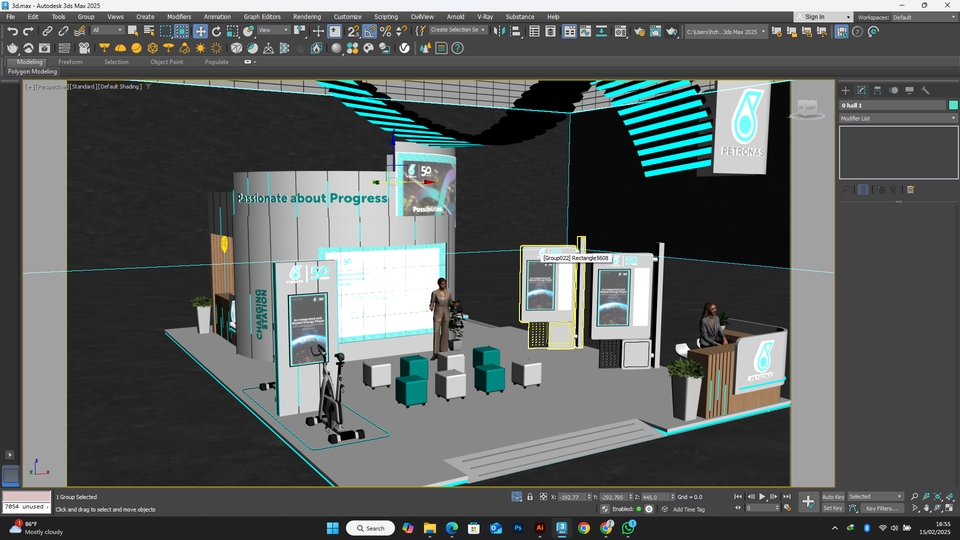The height and width of the screenshot is (540, 960).
Task: Activate the Select and Move tool
Action: pyautogui.click(x=200, y=31)
